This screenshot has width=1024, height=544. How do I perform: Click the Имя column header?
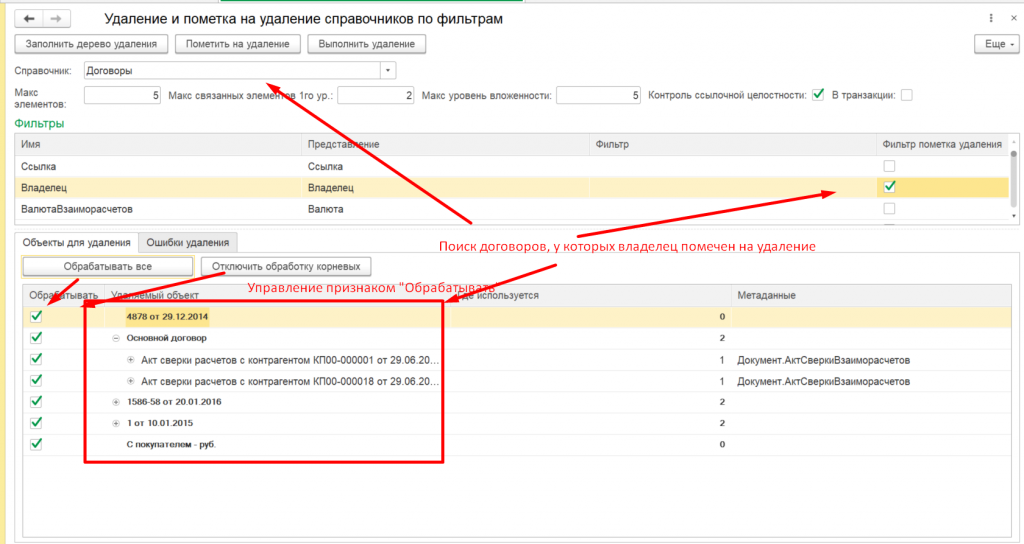click(158, 144)
